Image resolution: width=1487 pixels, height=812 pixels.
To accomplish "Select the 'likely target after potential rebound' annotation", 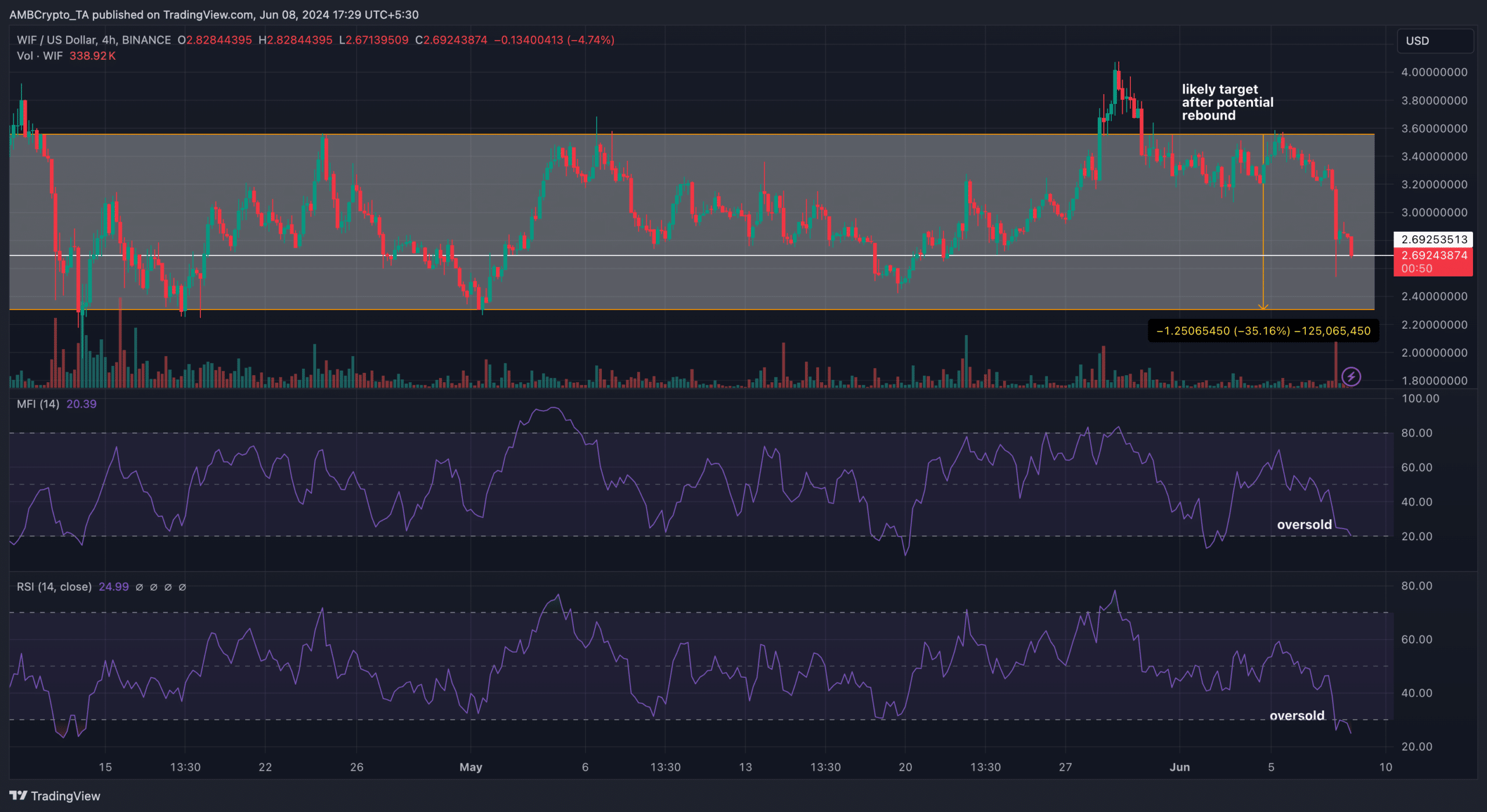I will (1227, 102).
